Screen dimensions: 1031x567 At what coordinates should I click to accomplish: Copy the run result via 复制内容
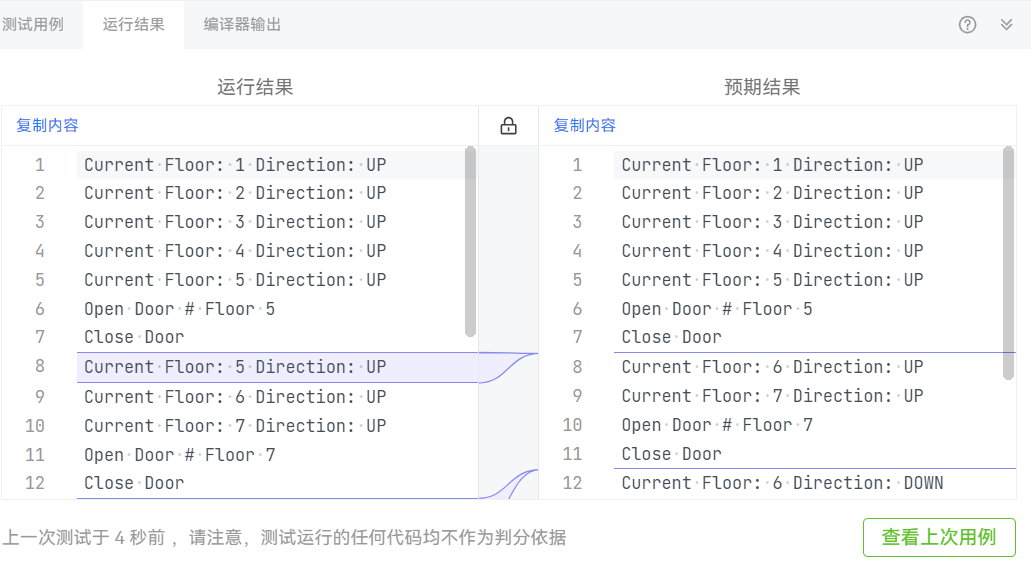(x=47, y=126)
